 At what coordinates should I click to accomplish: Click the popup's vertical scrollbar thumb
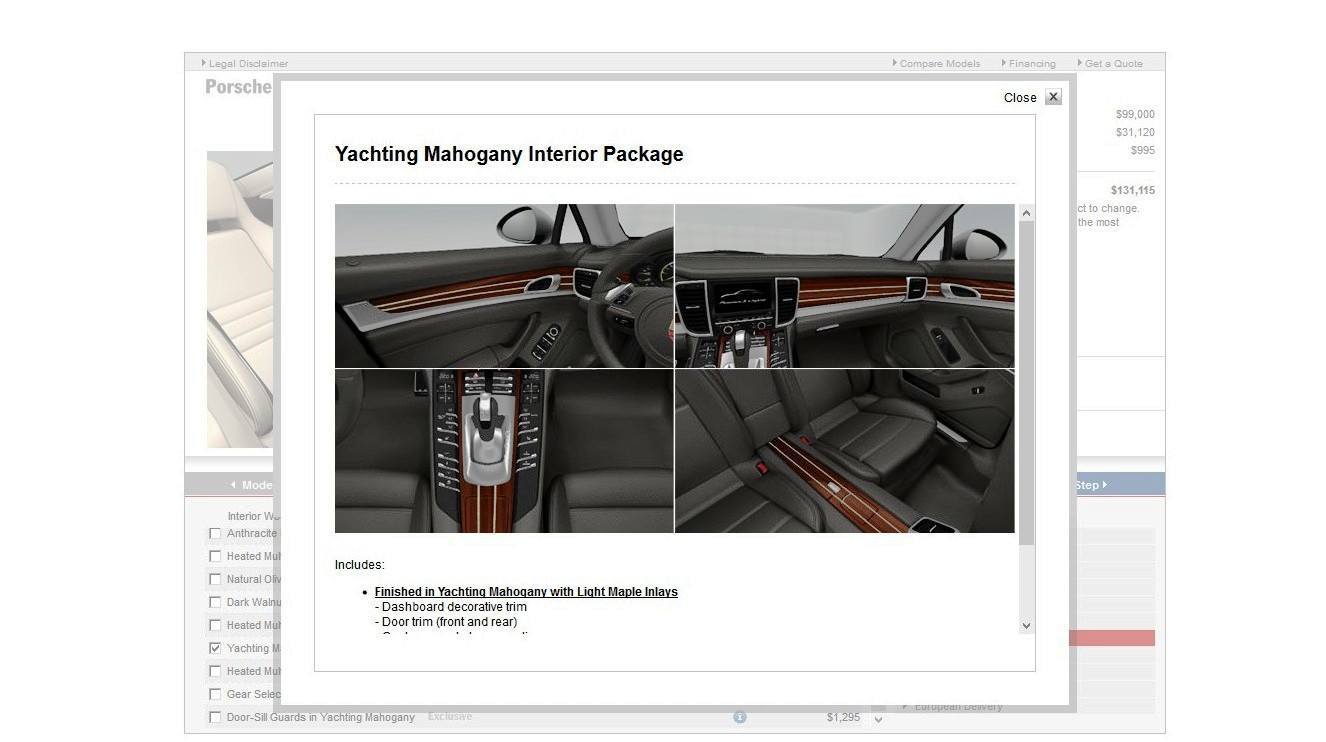coord(1026,383)
